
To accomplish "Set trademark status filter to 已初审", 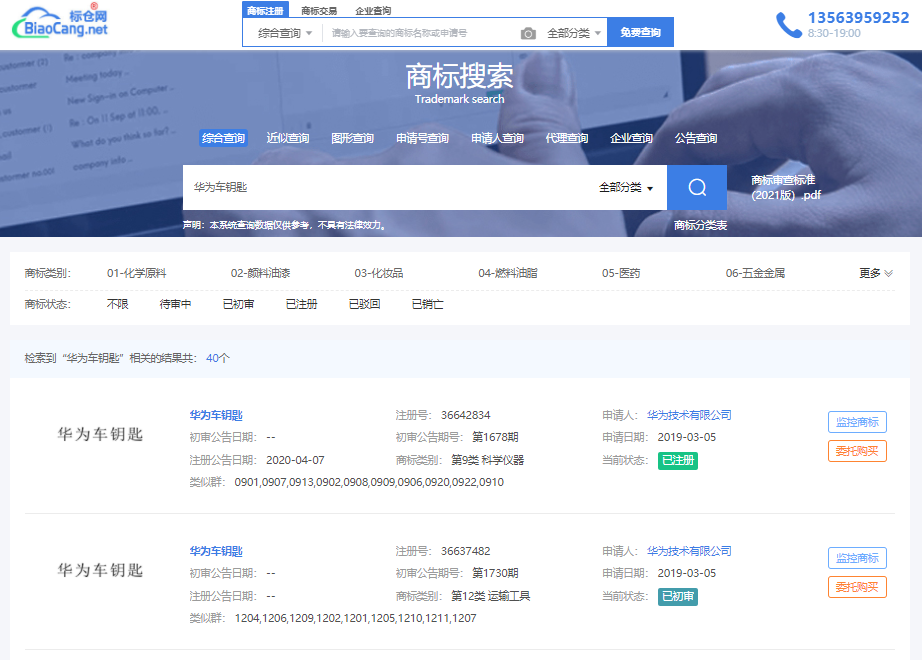I will point(238,304).
